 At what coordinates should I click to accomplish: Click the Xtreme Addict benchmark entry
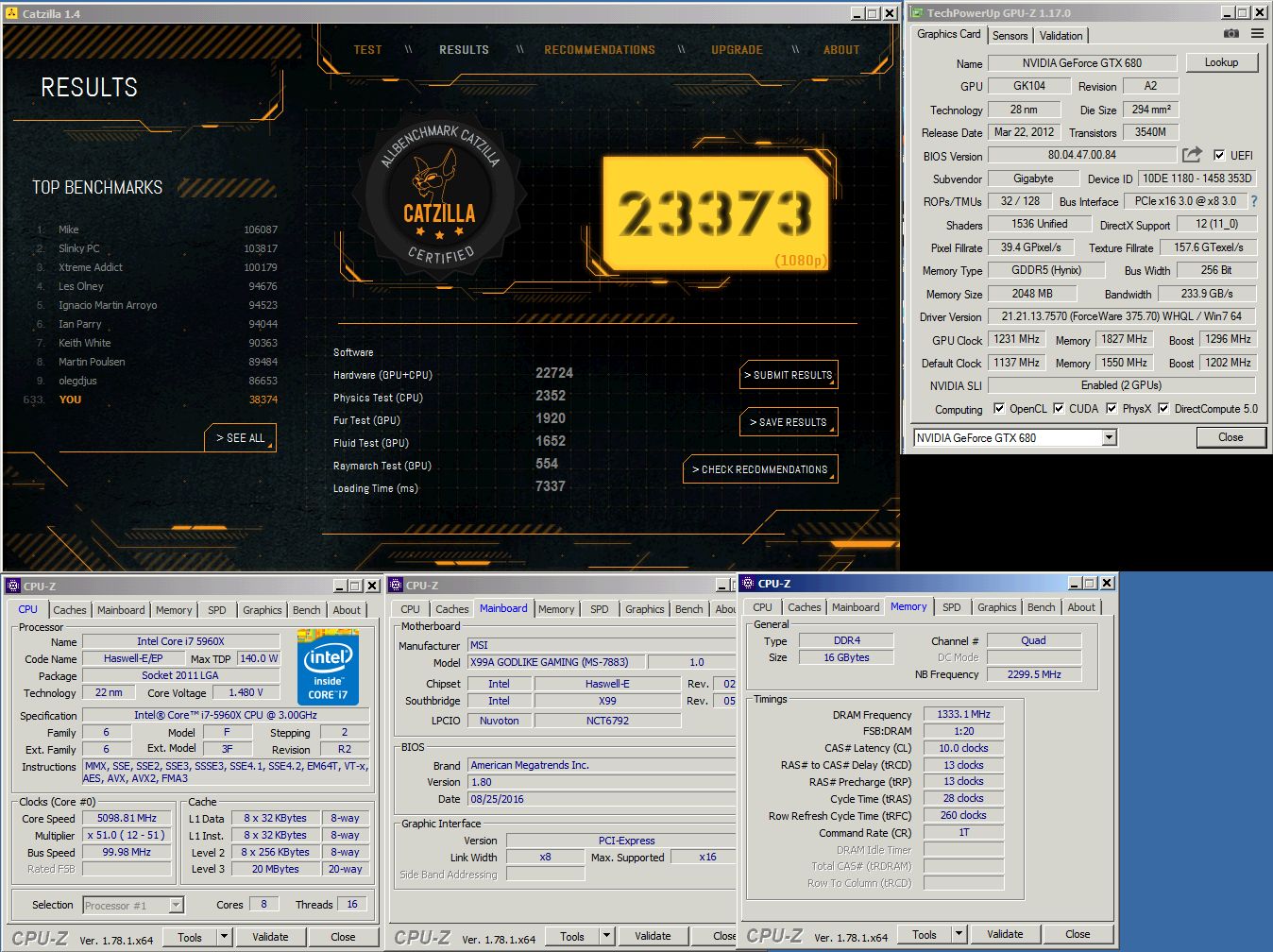(157, 267)
